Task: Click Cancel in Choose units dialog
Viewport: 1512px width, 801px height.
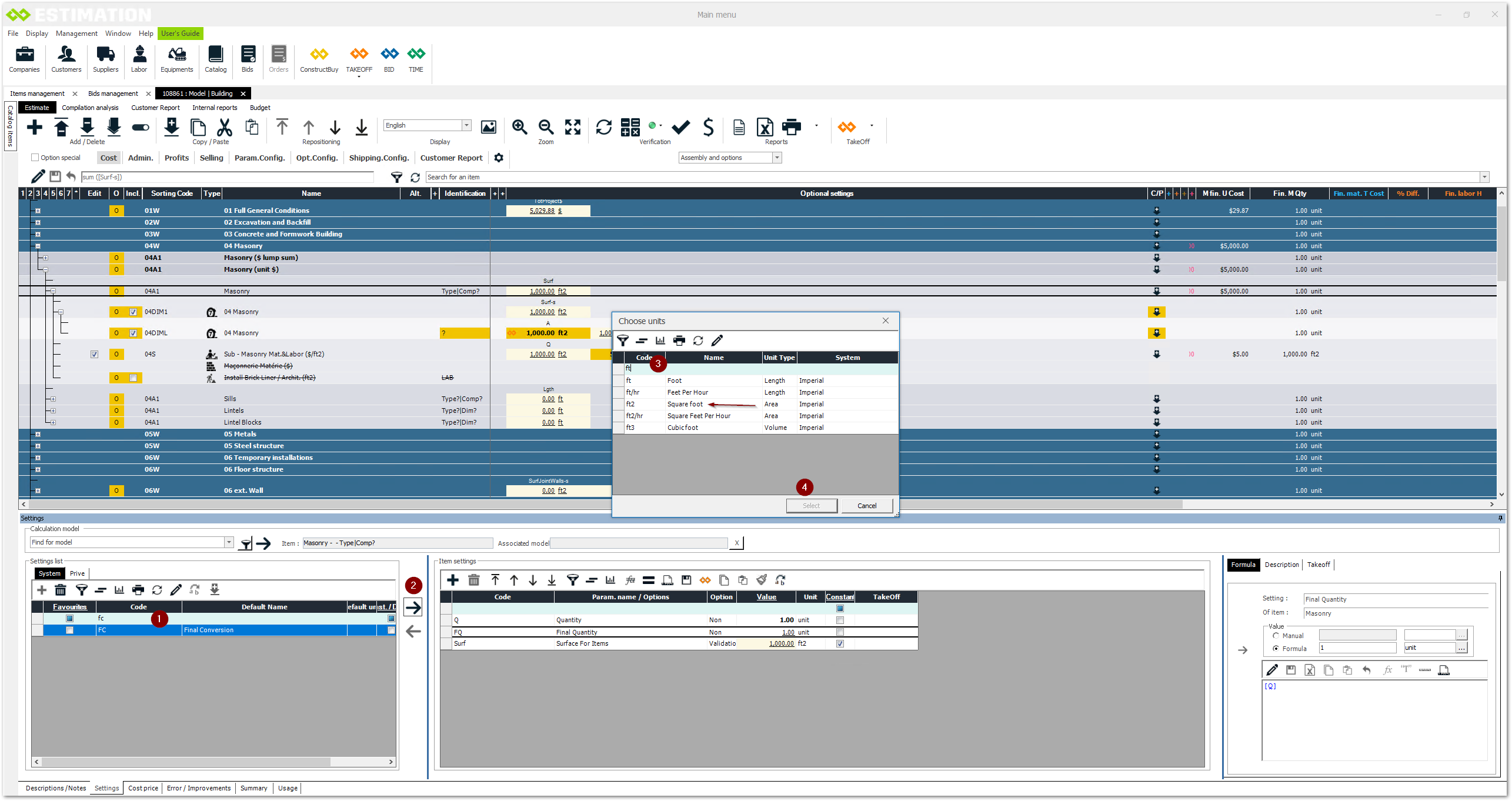Action: (x=866, y=506)
